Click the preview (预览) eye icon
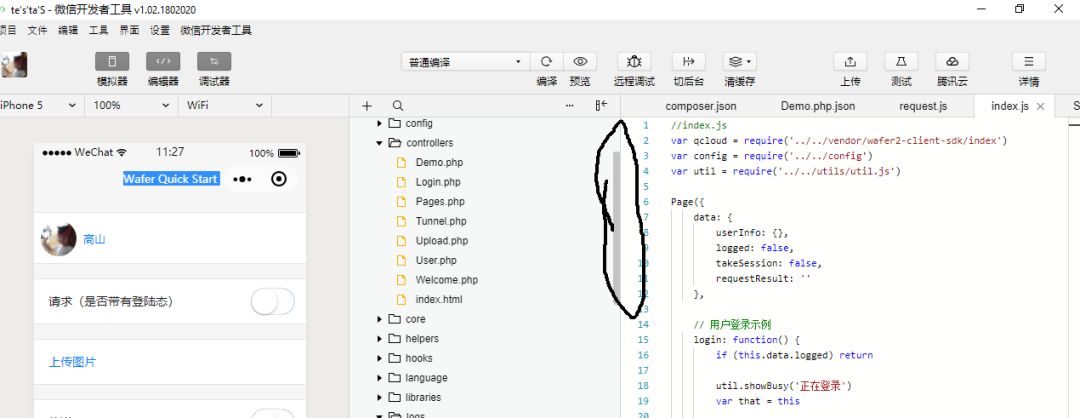Image resolution: width=1080 pixels, height=418 pixels. point(580,61)
